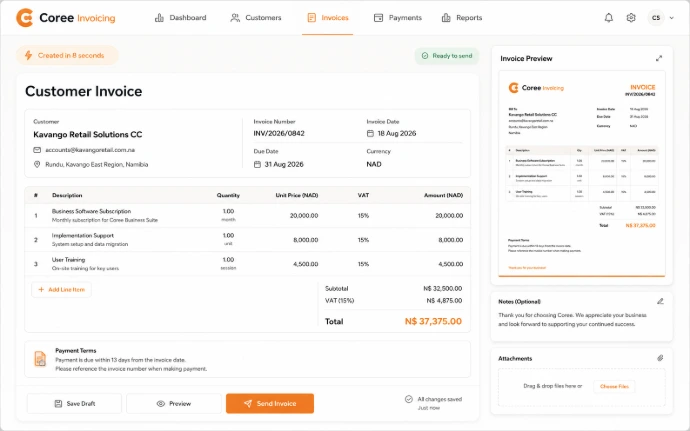690x431 pixels.
Task: Go to the Dashboard tab
Action: [180, 18]
